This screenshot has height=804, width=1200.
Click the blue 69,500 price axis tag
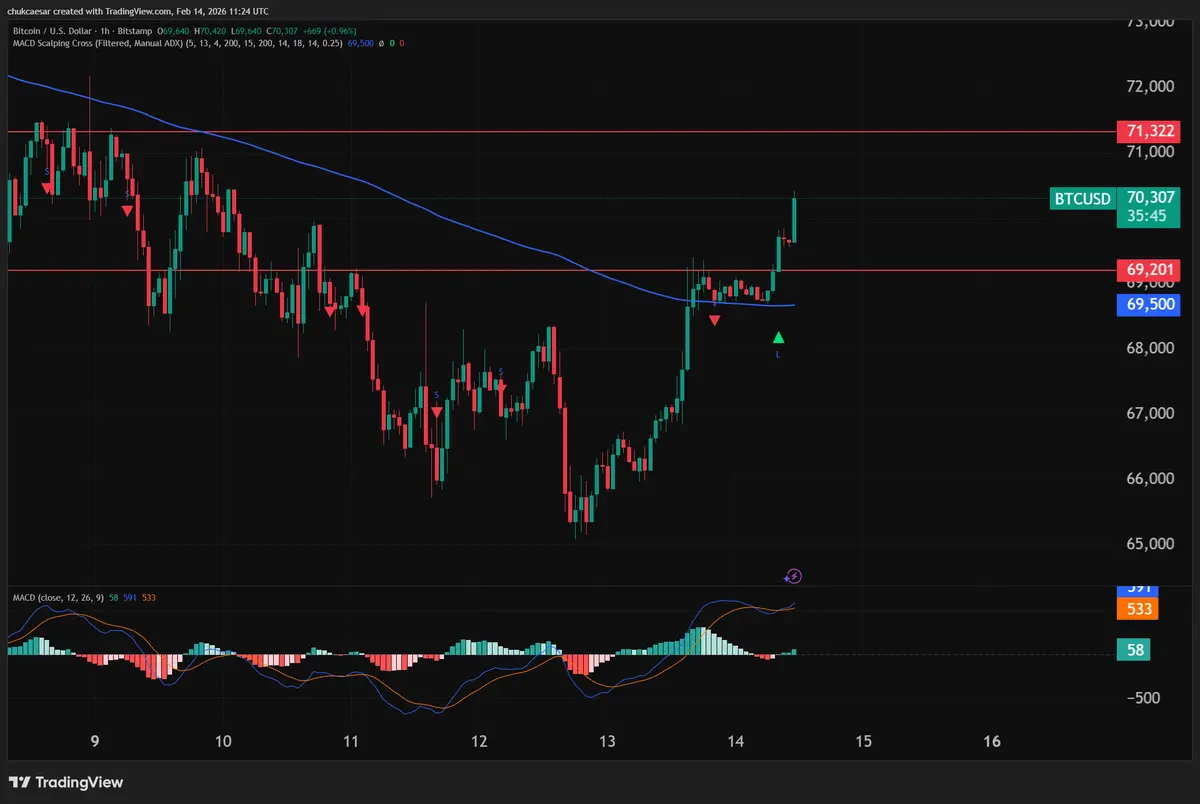pyautogui.click(x=1148, y=305)
